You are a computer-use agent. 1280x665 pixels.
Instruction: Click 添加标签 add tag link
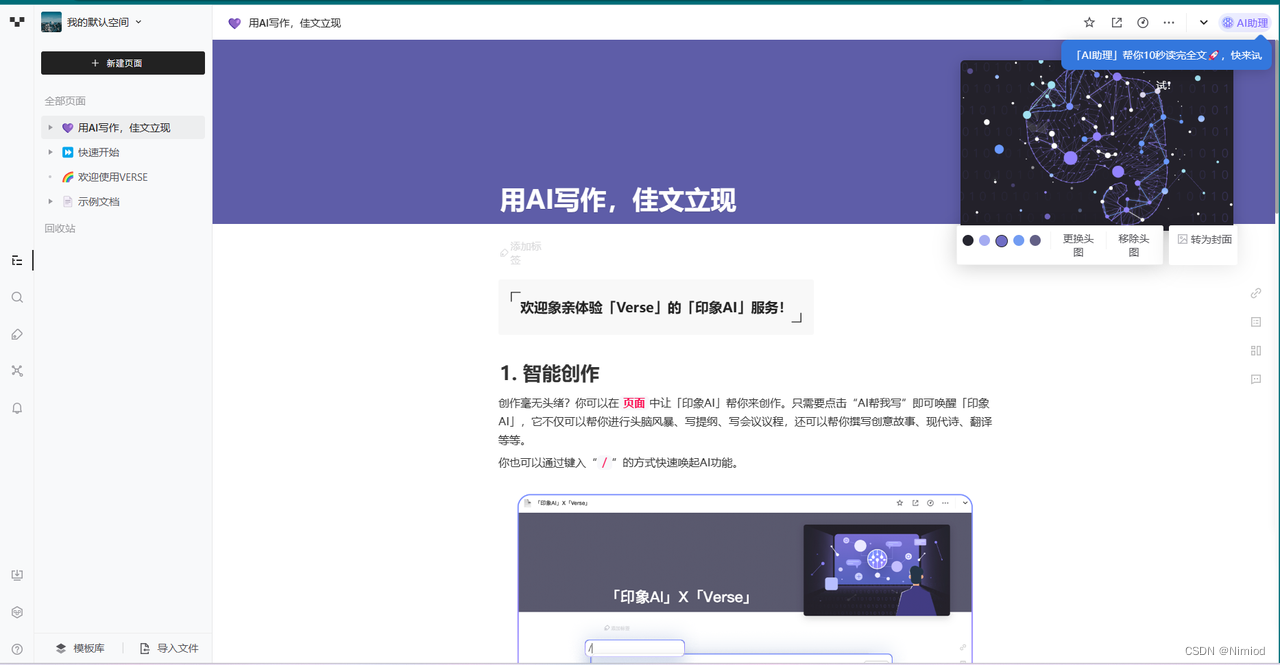click(x=525, y=253)
